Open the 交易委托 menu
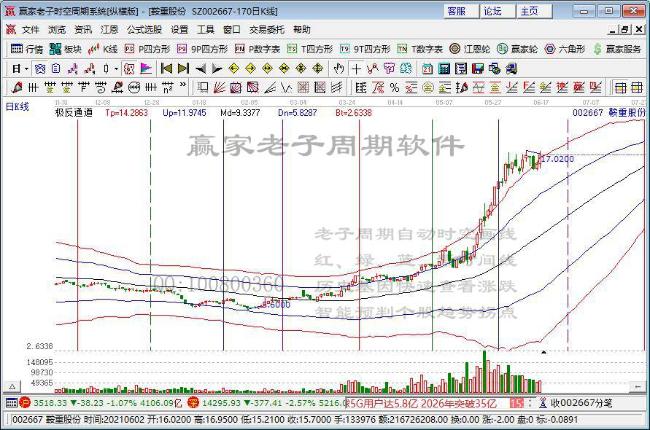Screen dimensions: 650x430 pos(267,29)
